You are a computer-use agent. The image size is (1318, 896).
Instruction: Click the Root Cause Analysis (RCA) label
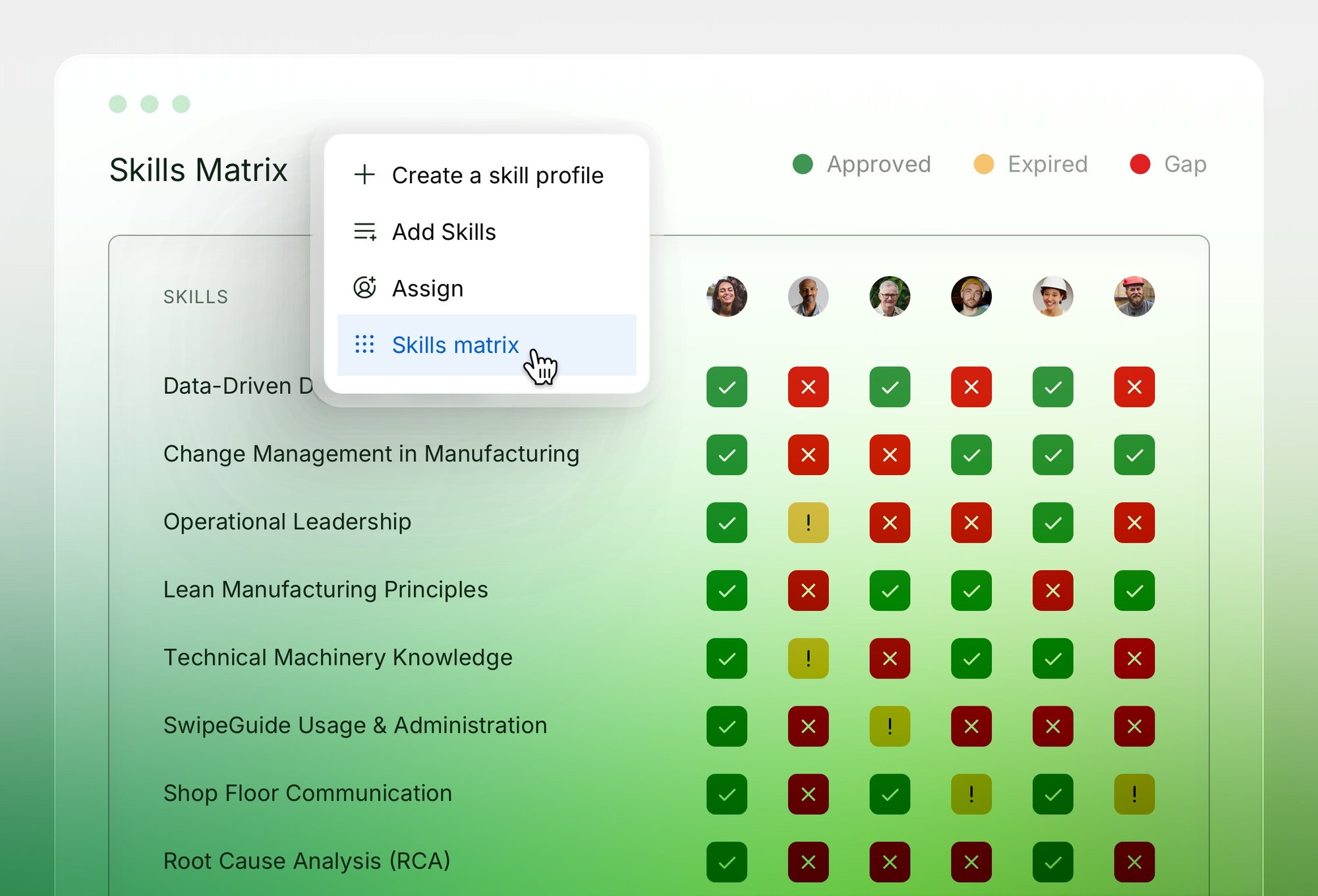307,861
